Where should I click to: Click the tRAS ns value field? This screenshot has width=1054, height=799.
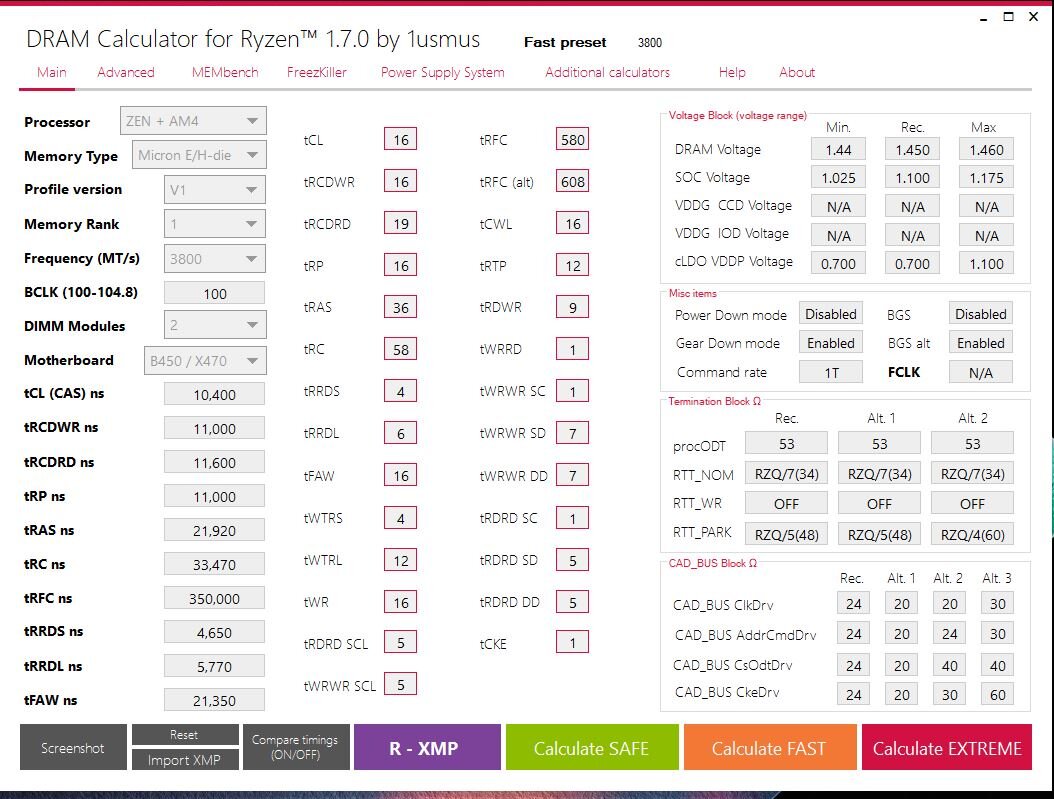(x=214, y=530)
